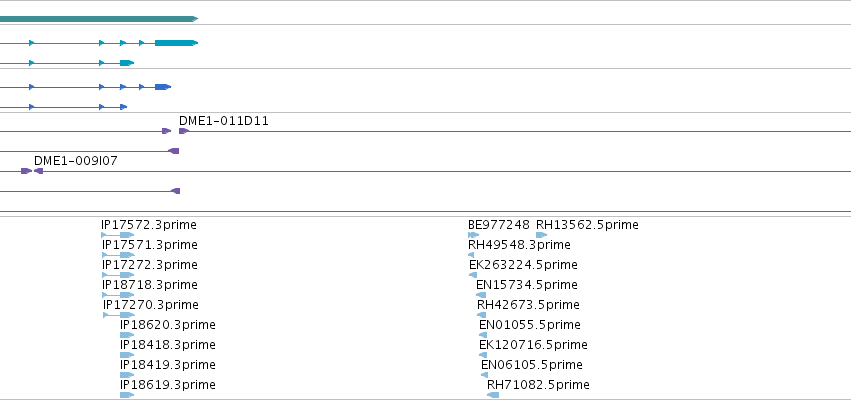The height and width of the screenshot is (400, 851).
Task: Select the DME1-009I07 left-pointing clone arrow
Action: coord(39,171)
